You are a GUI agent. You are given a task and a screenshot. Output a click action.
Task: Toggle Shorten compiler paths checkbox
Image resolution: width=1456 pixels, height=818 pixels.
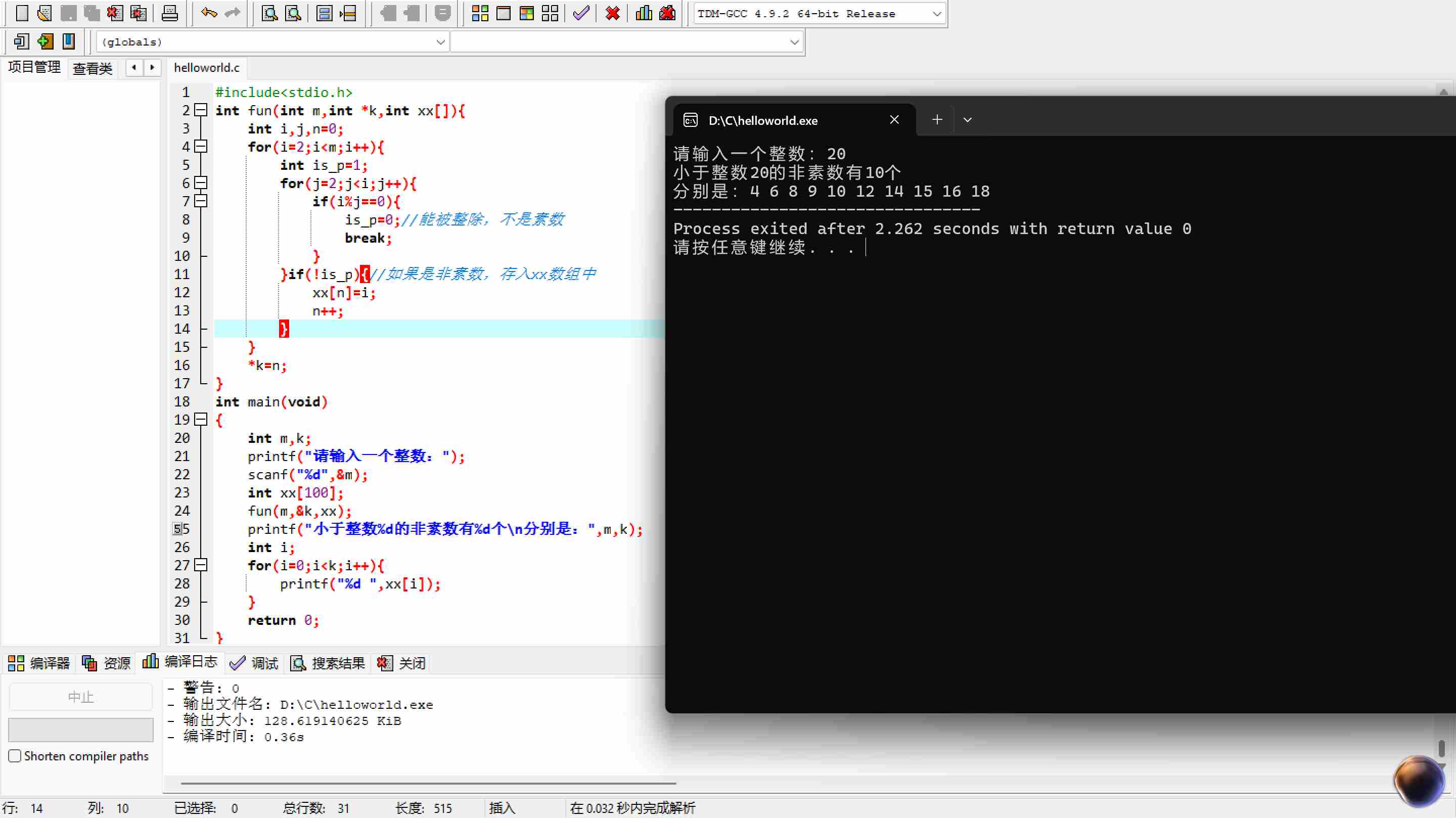pyautogui.click(x=15, y=756)
